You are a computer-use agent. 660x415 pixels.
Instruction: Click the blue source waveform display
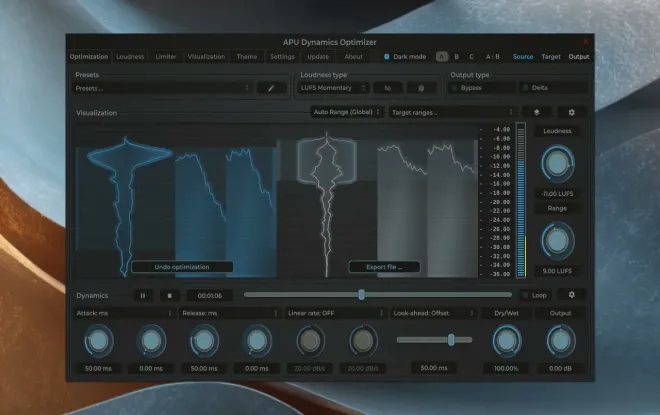[x=176, y=201]
